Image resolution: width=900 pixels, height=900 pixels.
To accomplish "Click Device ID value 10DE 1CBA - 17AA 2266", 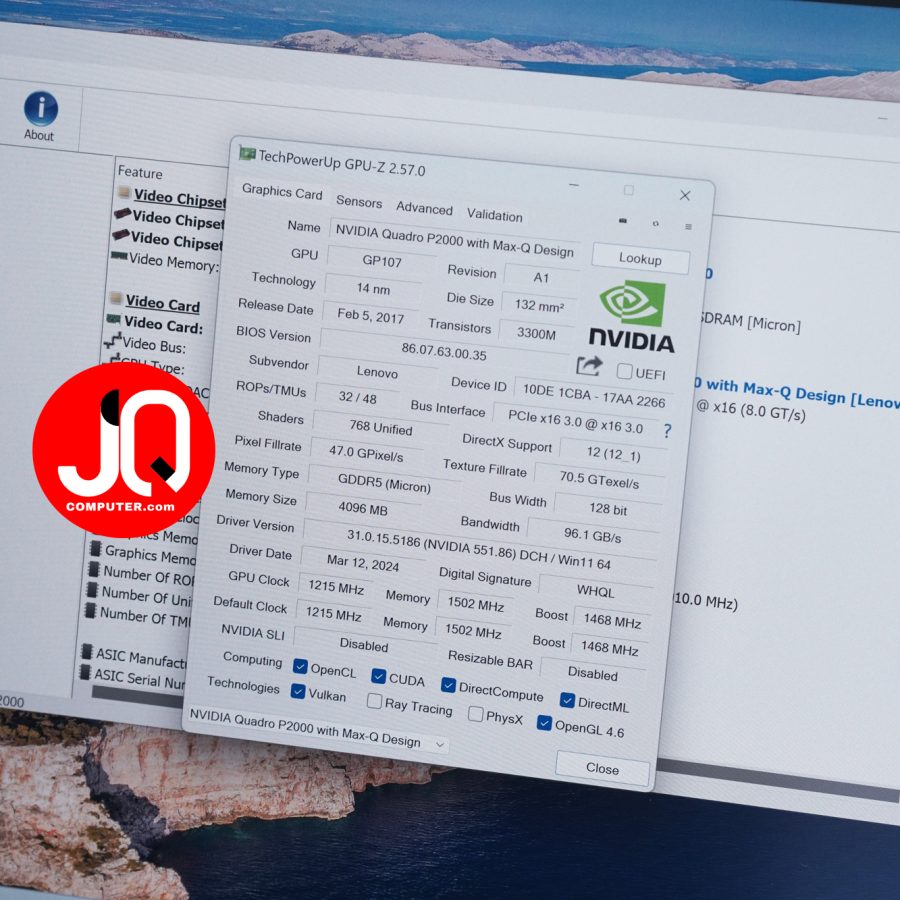I will (593, 395).
